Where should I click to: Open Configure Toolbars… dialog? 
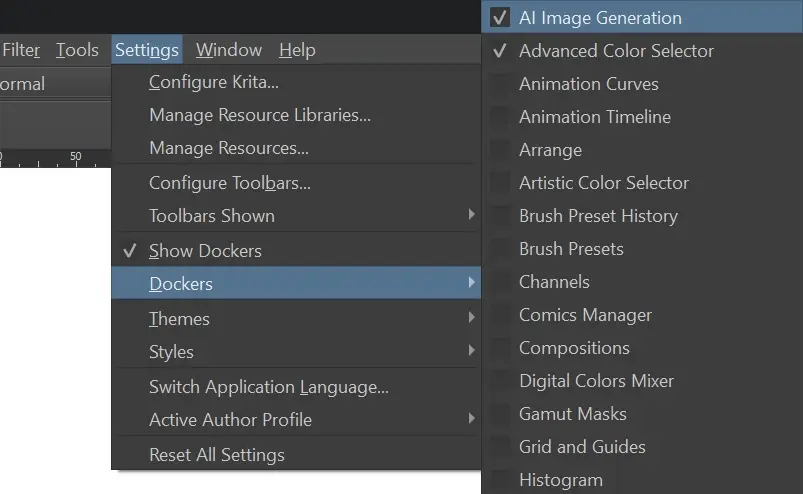click(x=296, y=183)
